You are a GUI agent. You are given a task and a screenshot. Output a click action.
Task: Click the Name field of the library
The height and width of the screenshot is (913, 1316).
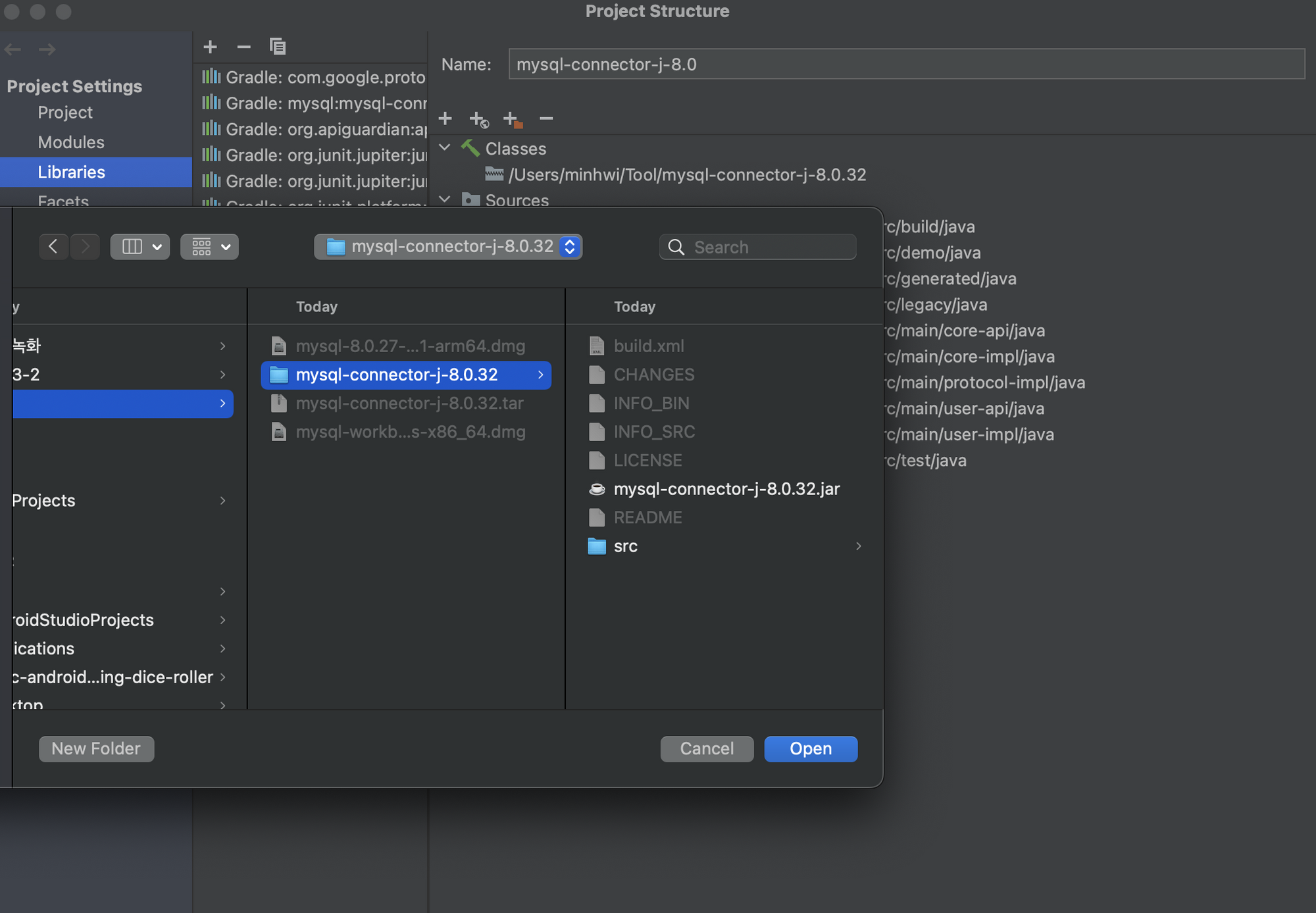pos(907,64)
